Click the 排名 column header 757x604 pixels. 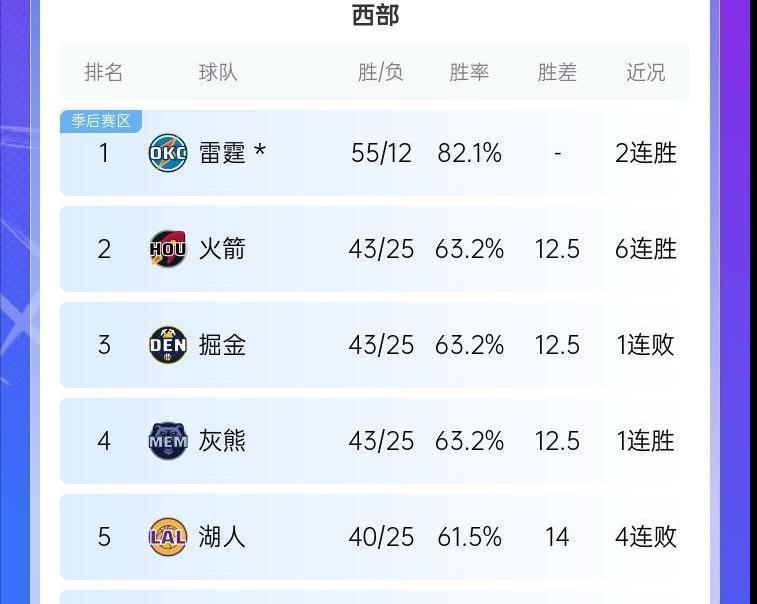tap(104, 73)
